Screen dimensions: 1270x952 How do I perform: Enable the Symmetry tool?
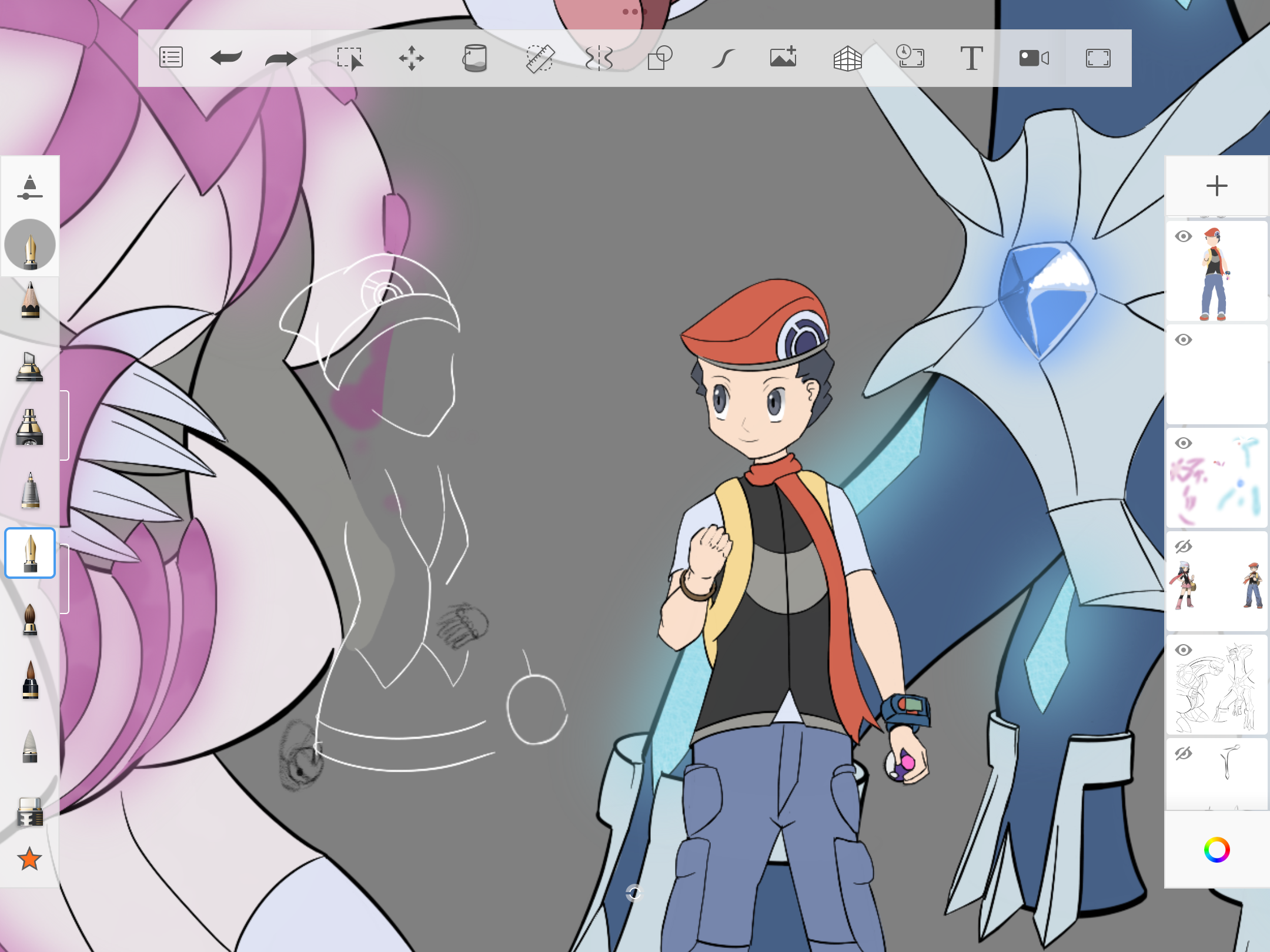pos(599,58)
